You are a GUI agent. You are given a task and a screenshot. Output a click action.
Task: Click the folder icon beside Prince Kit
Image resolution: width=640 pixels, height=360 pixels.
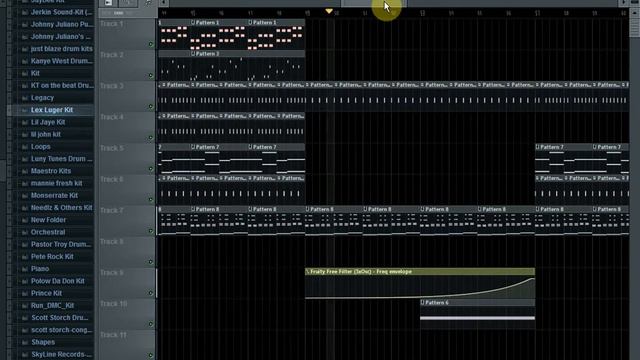[x=24, y=294]
